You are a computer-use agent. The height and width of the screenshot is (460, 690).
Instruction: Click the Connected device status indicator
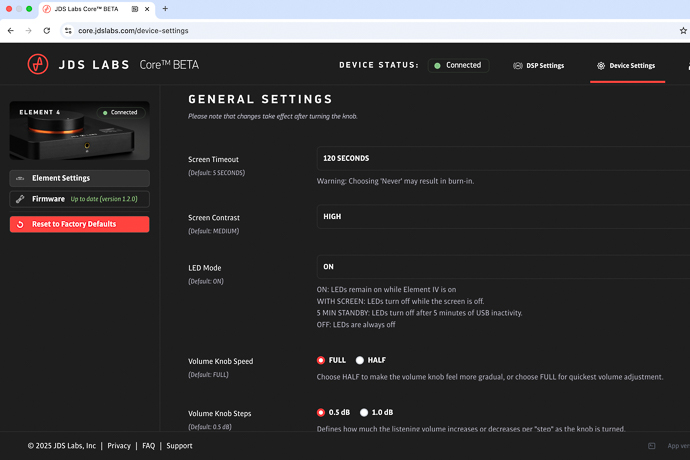pyautogui.click(x=458, y=65)
